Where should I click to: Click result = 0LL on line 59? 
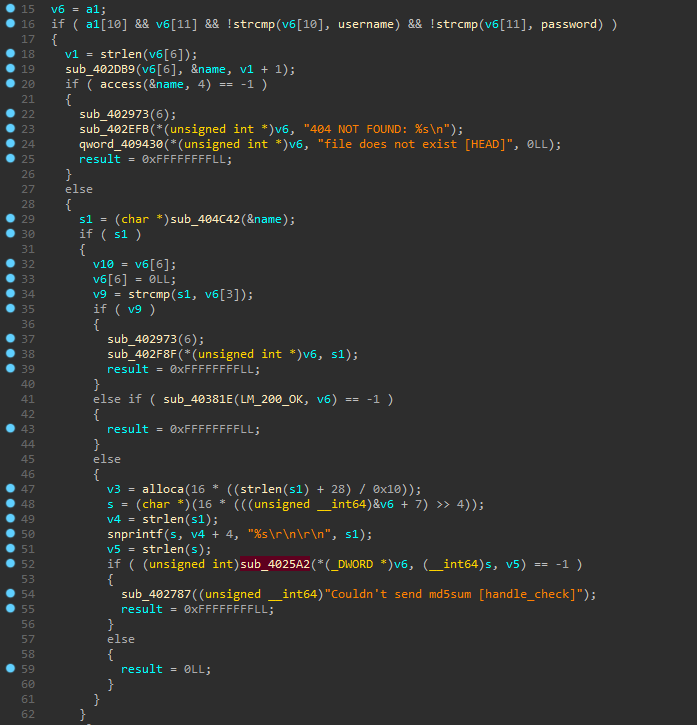tap(166, 669)
